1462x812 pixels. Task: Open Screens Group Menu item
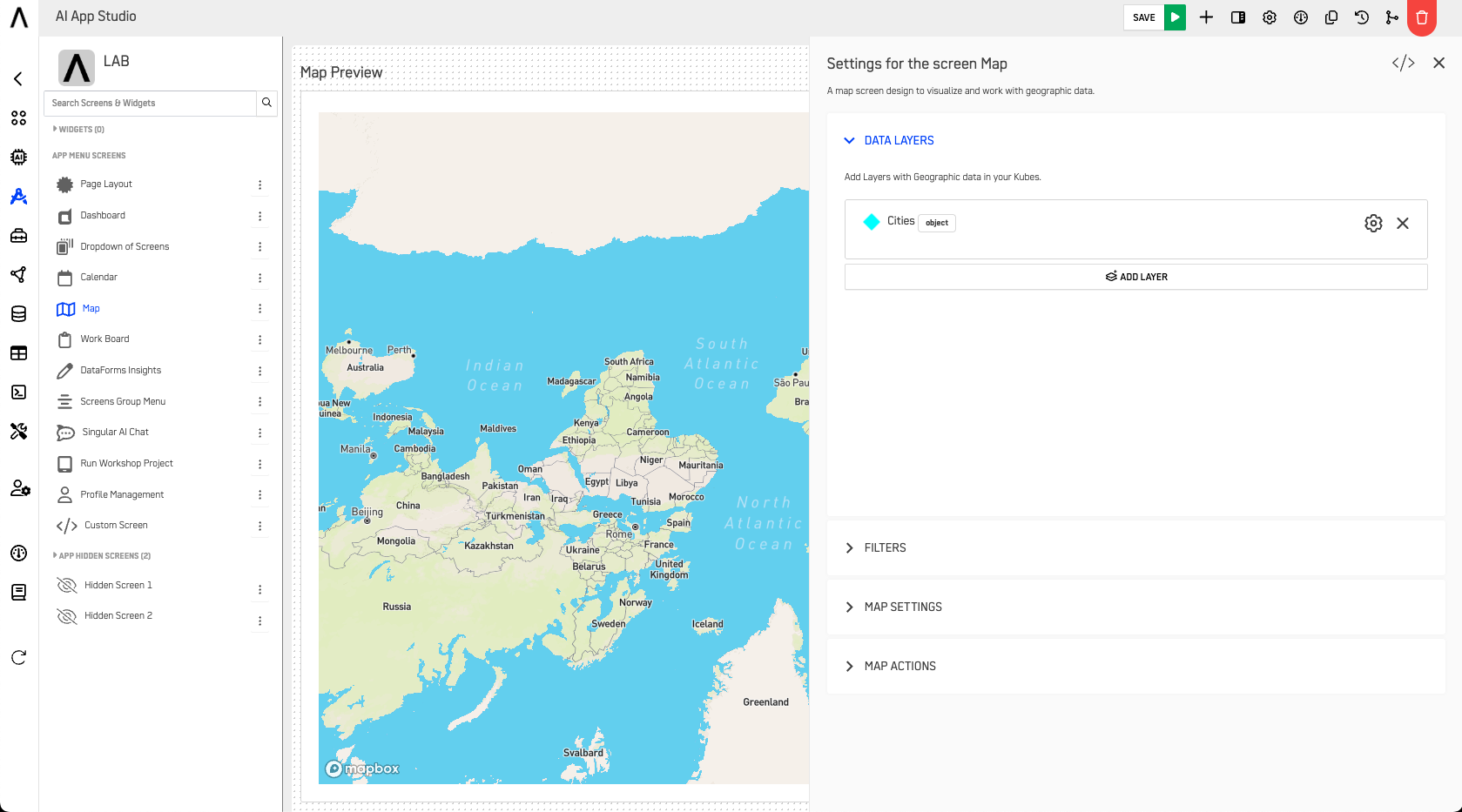click(x=123, y=402)
